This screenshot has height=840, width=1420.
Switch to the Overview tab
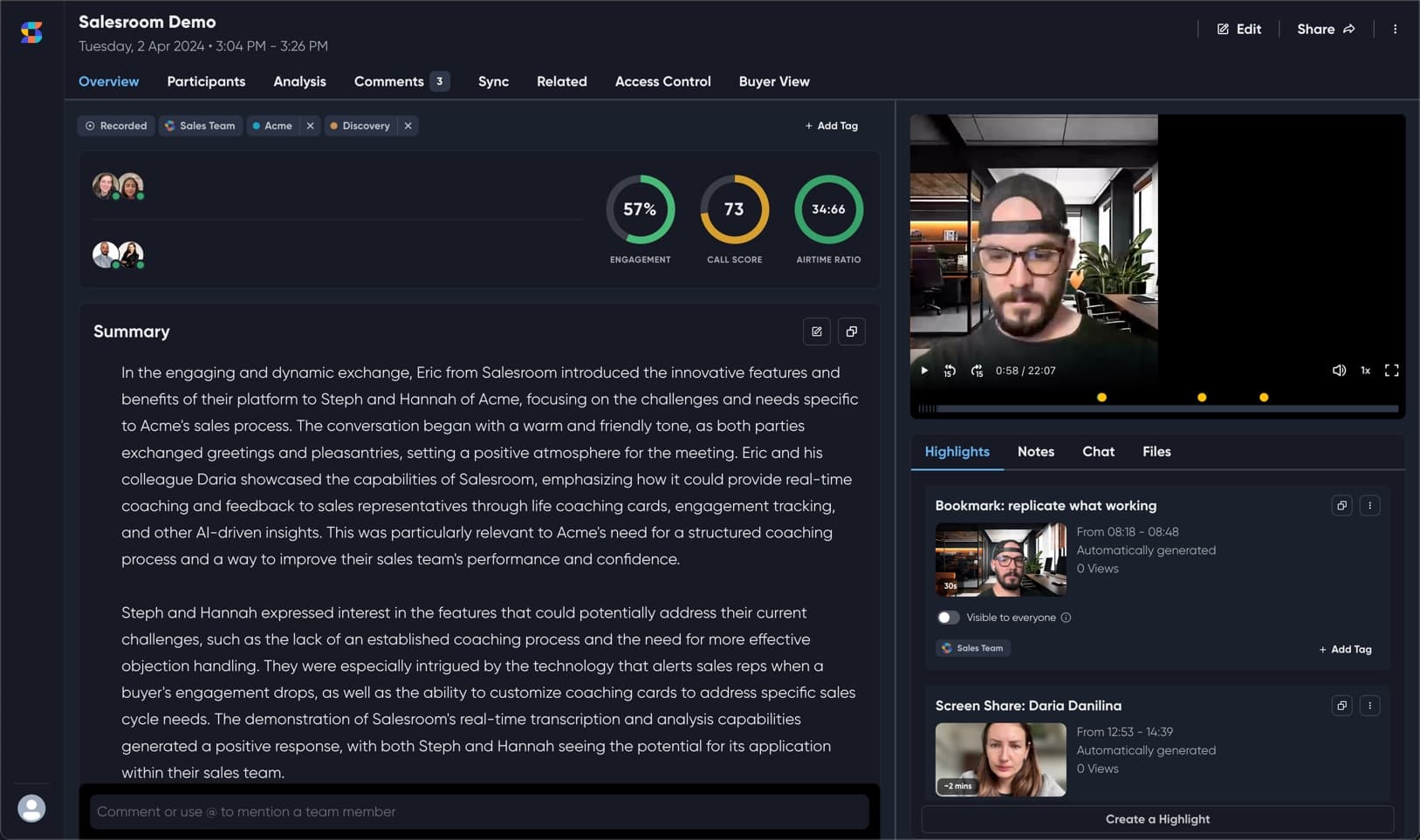108,81
